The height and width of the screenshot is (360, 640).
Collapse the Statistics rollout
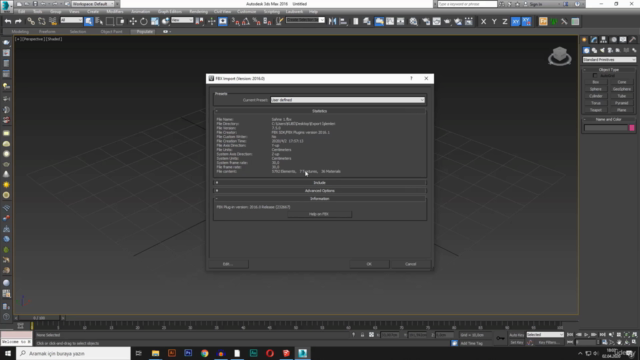tap(320, 111)
